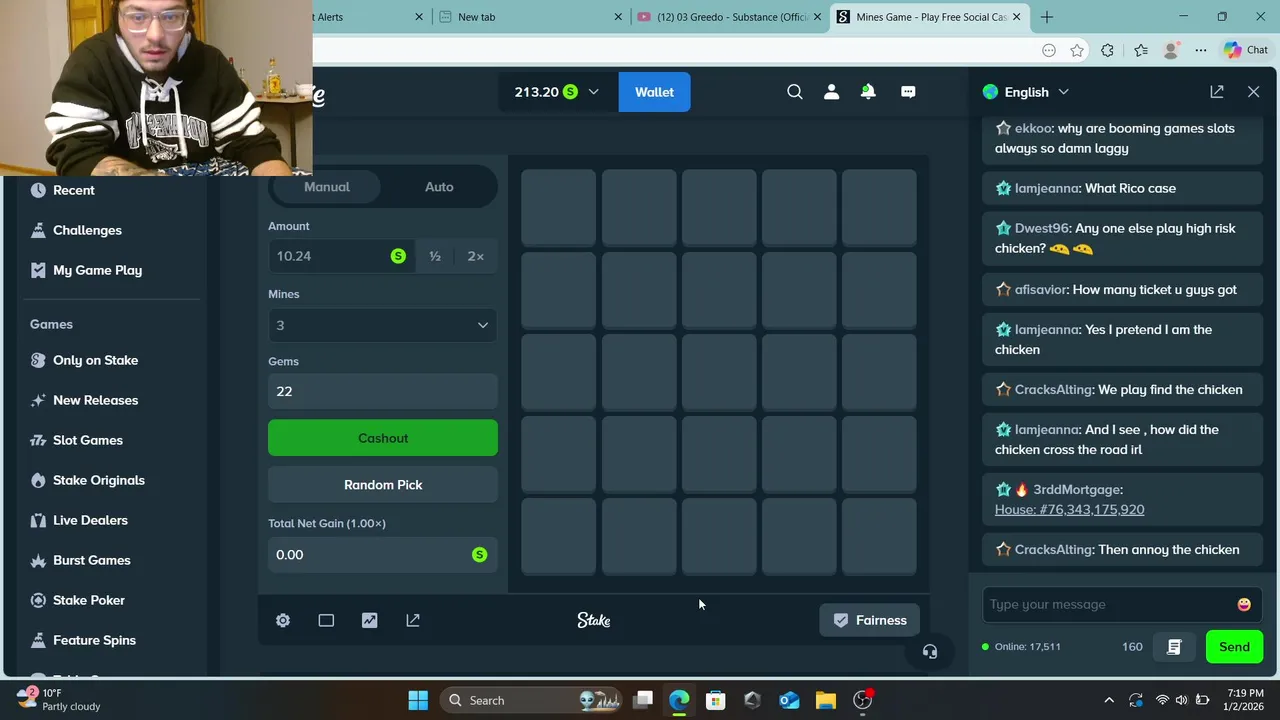The height and width of the screenshot is (720, 1280).
Task: Click the Random Pick button
Action: (x=383, y=485)
